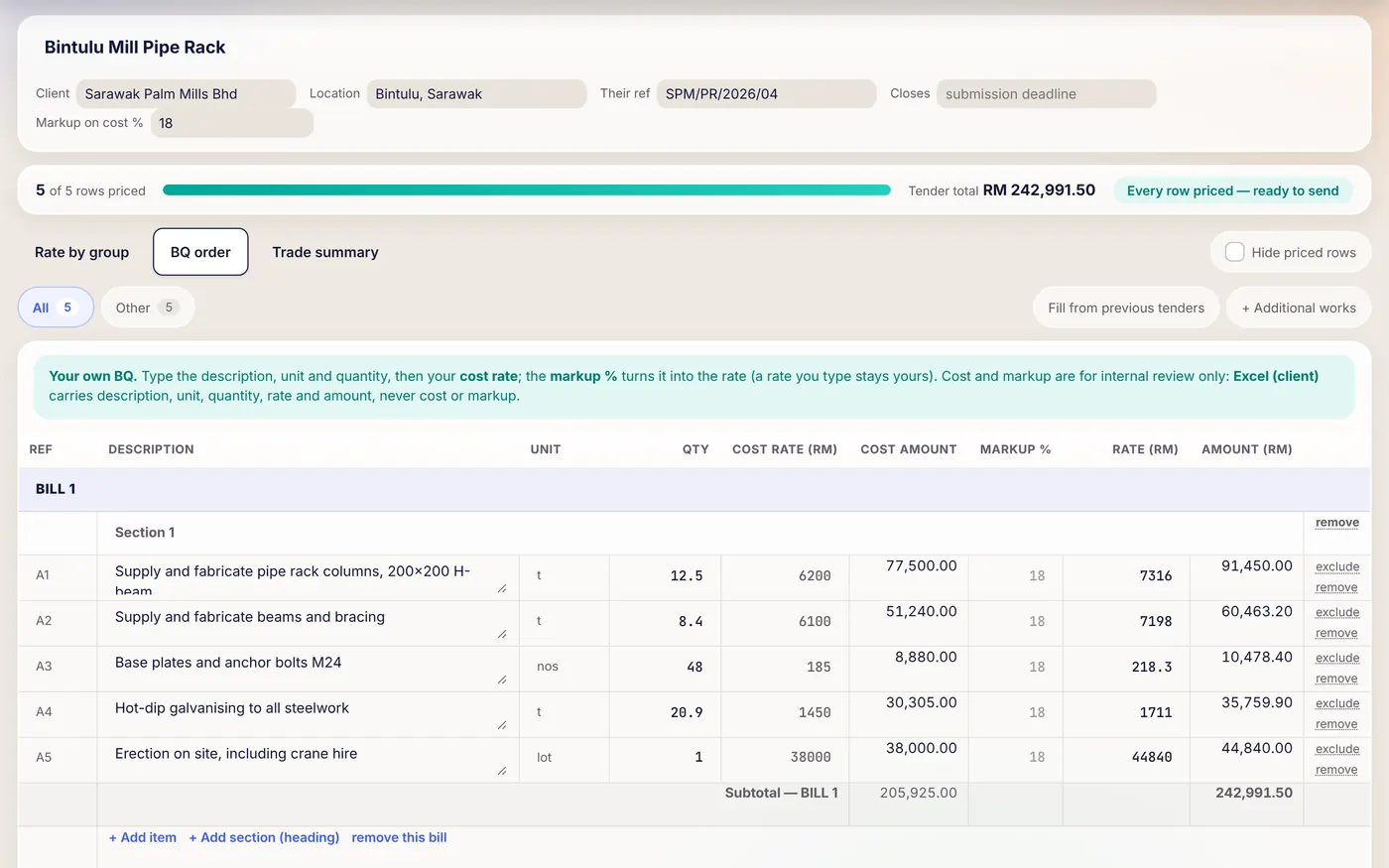Click the A4 rate field 1711
This screenshot has height=868, width=1389.
click(1126, 712)
